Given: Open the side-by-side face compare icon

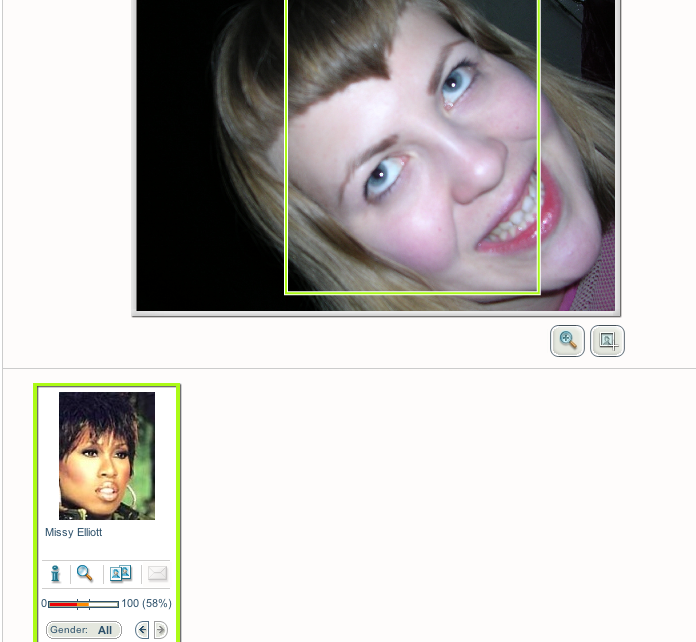Looking at the screenshot, I should pos(120,573).
